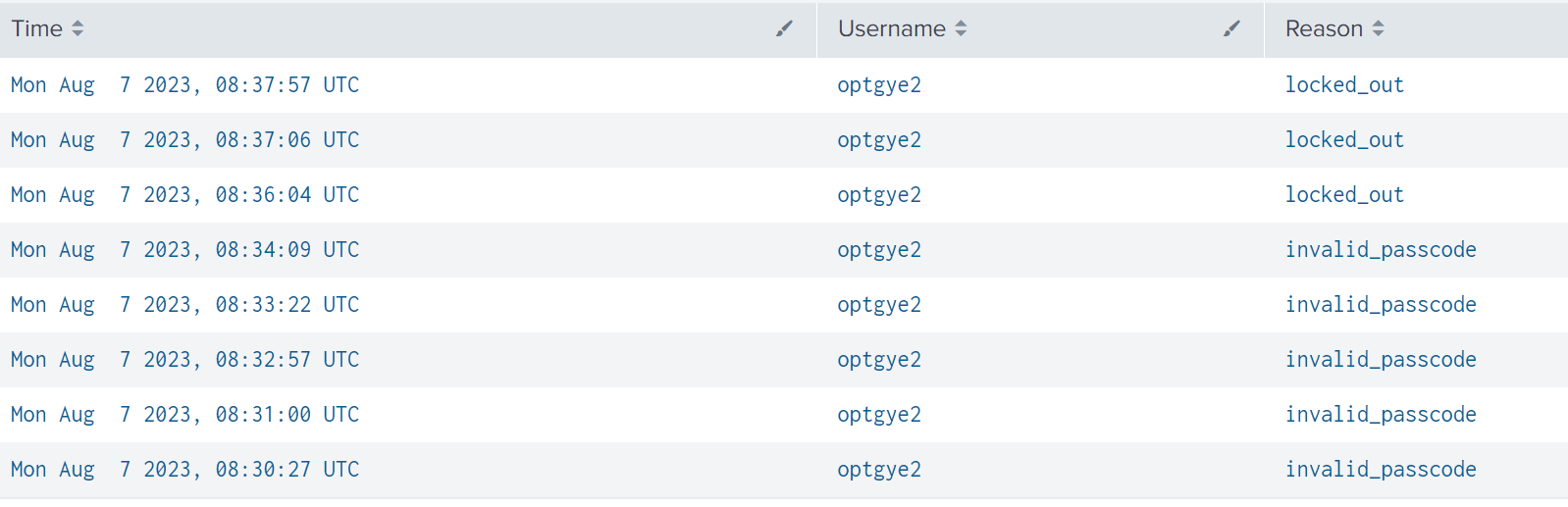Click locked_out reason in first row

coord(1344,85)
